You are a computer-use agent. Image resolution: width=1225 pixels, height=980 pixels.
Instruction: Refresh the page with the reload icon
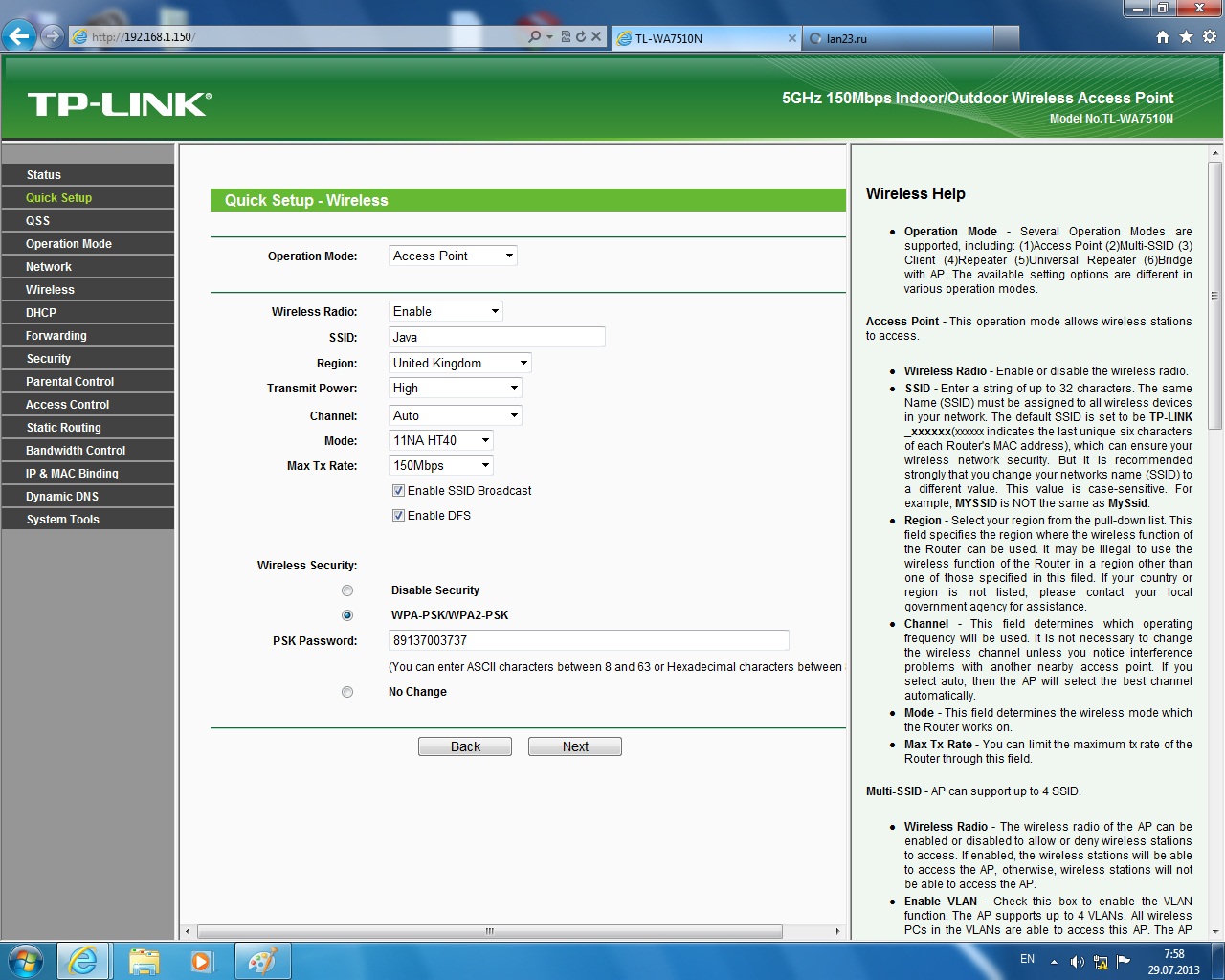coord(580,37)
